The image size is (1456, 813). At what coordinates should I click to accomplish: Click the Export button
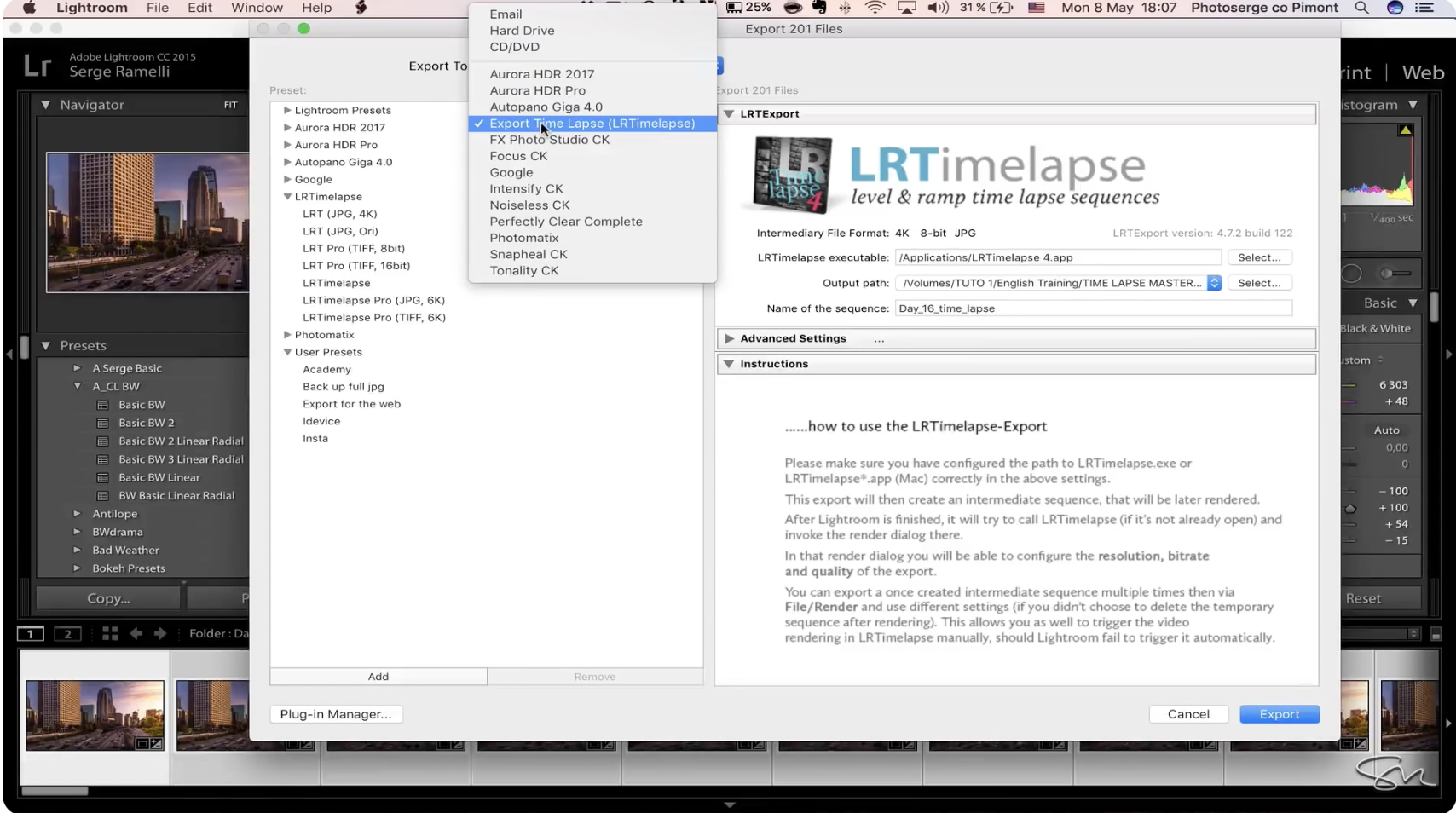pyautogui.click(x=1279, y=714)
